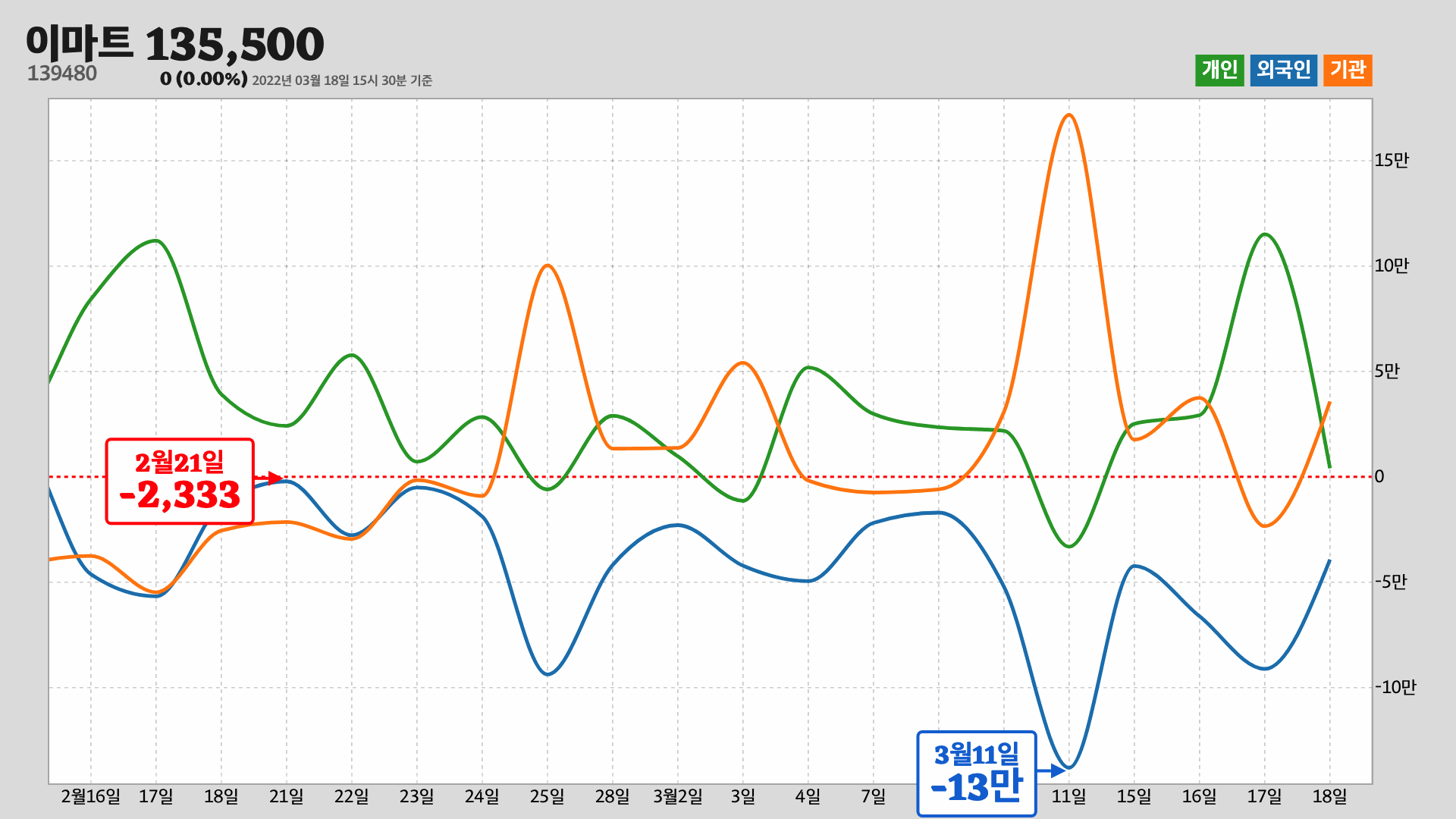The image size is (1456, 819).
Task: Click the stock code 139480
Action: 62,74
